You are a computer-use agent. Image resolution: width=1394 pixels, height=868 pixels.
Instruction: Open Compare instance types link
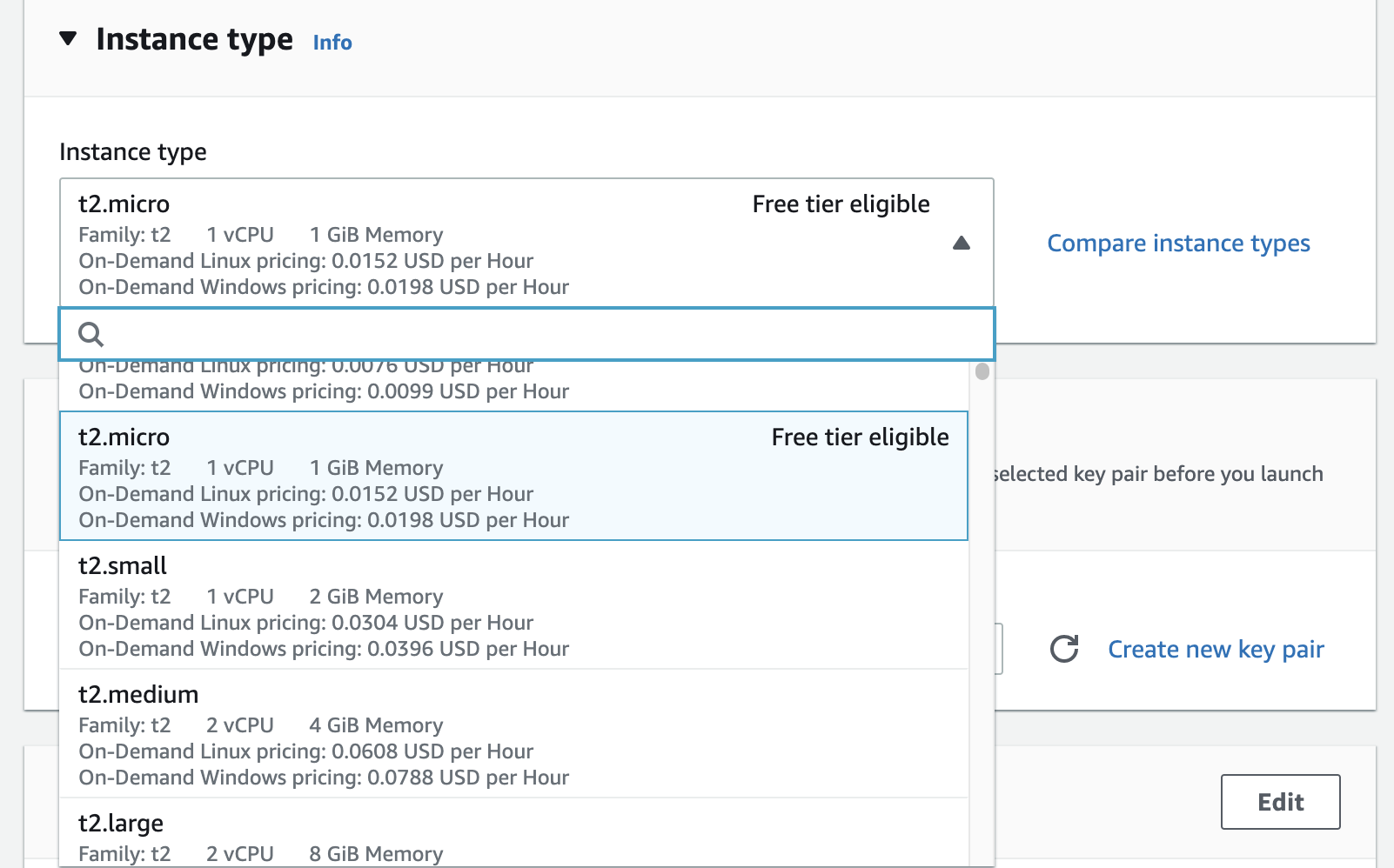pyautogui.click(x=1177, y=244)
